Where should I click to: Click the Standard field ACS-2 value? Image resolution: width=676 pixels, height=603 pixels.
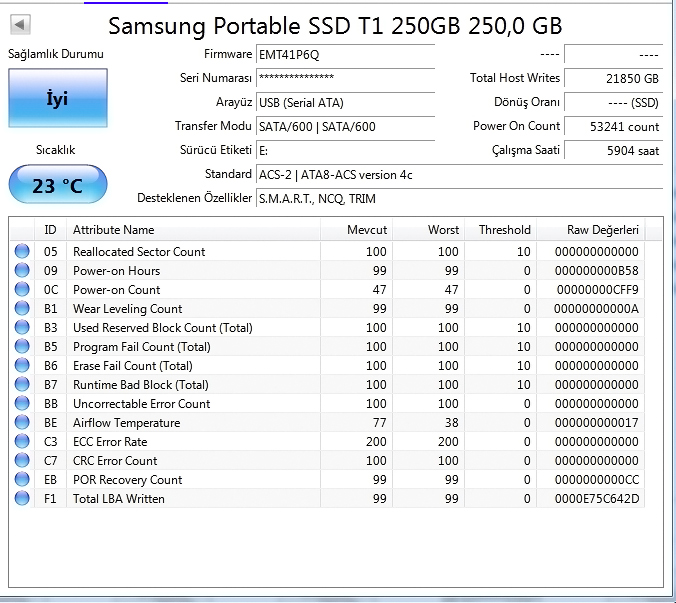[x=460, y=175]
